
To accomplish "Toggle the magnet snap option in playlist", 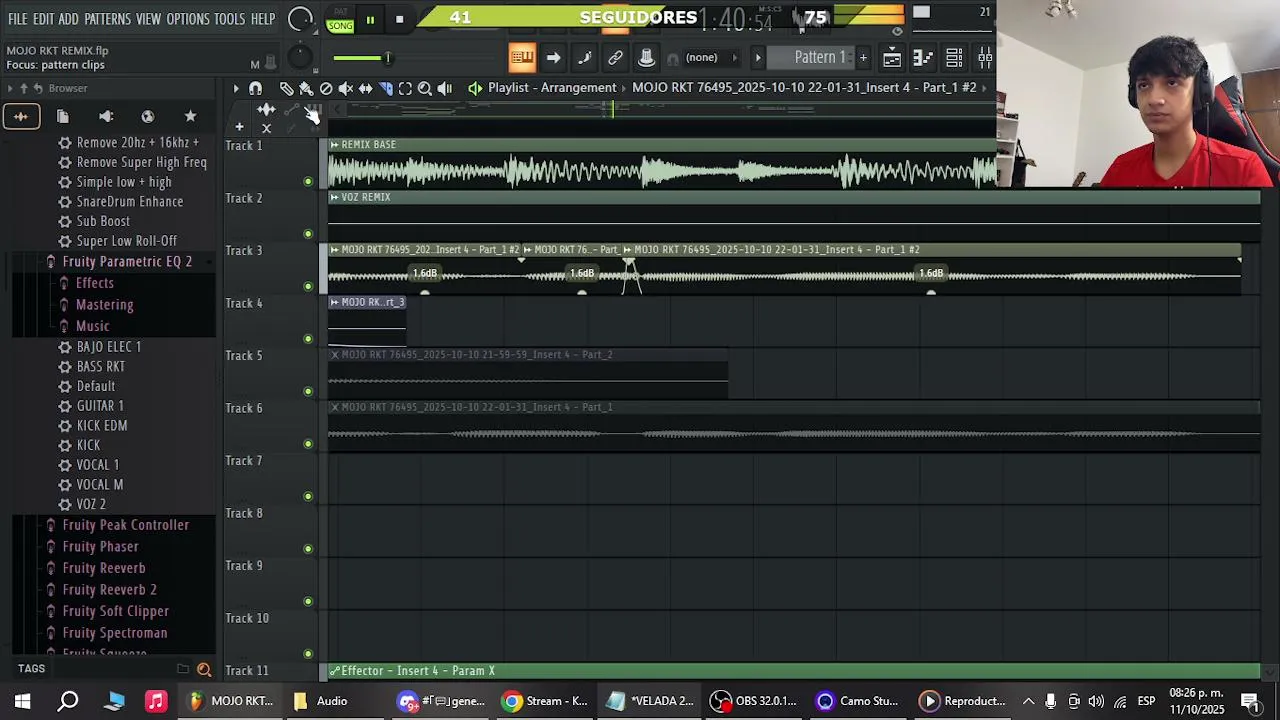I will click(x=255, y=88).
